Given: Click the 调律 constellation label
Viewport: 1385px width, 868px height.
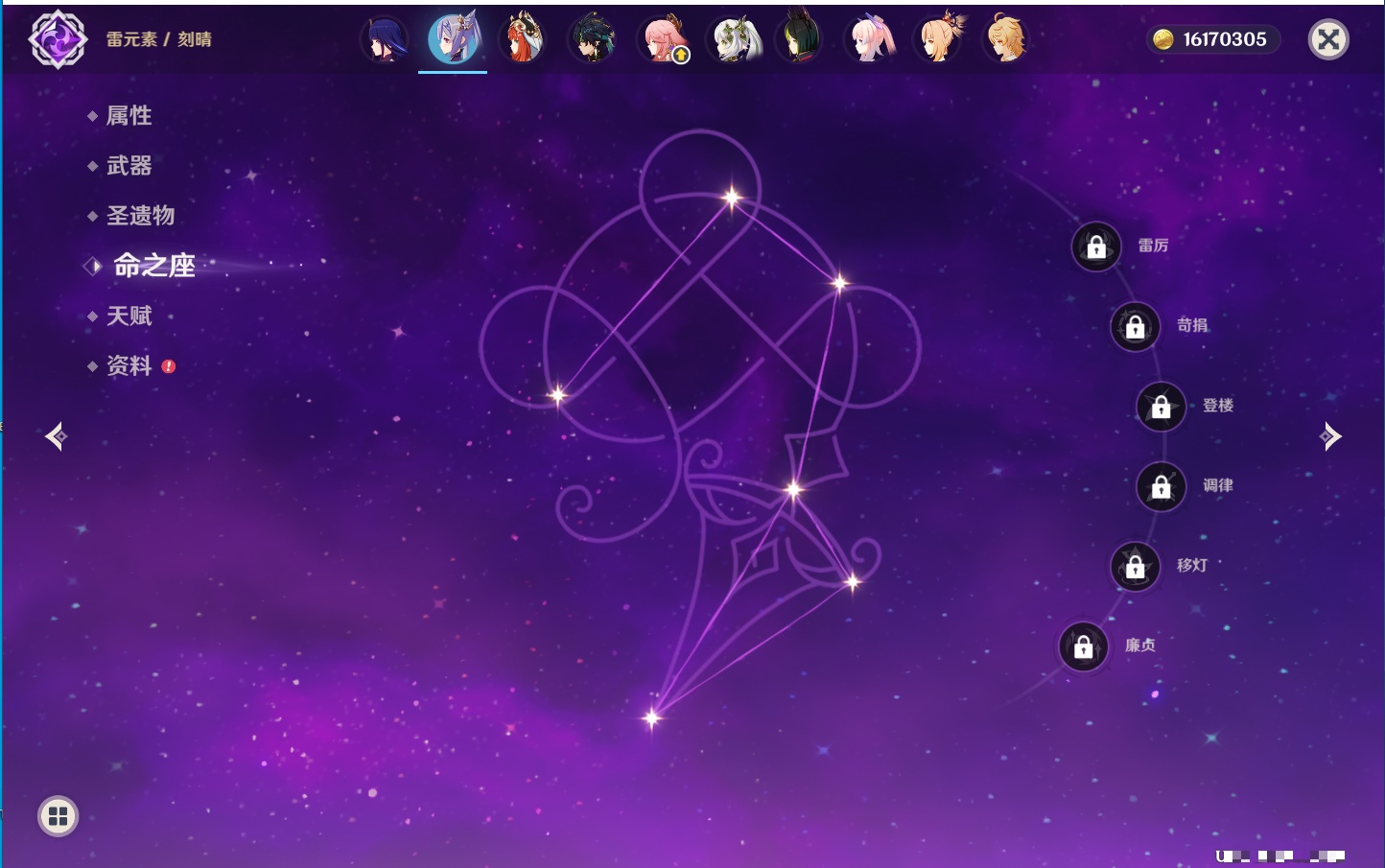Looking at the screenshot, I should coord(1218,485).
